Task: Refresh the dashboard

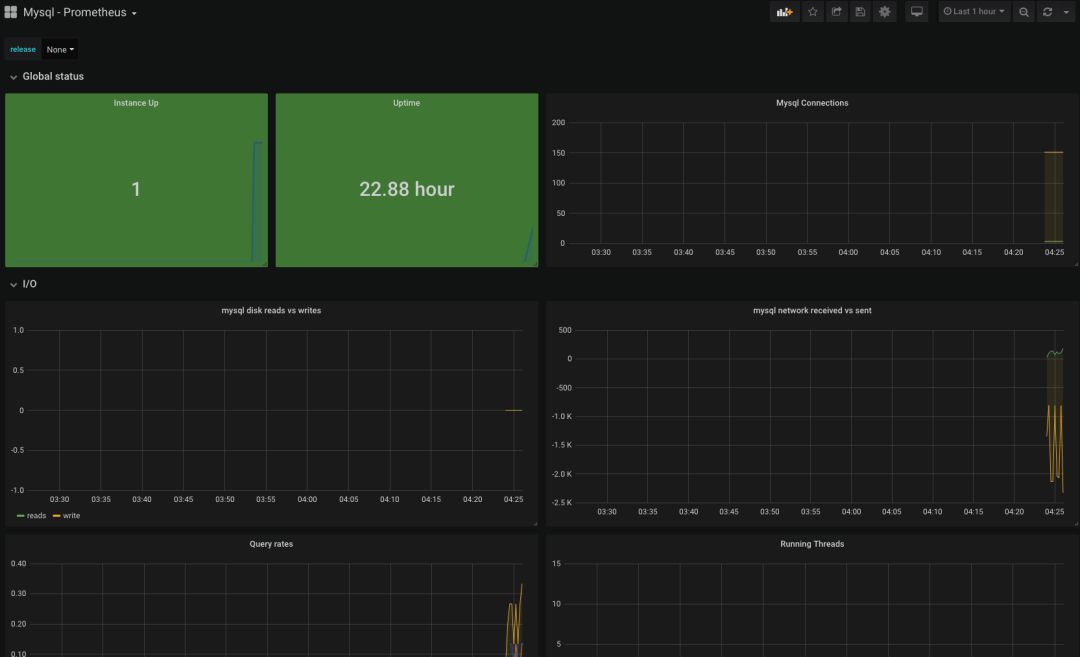Action: (1047, 12)
